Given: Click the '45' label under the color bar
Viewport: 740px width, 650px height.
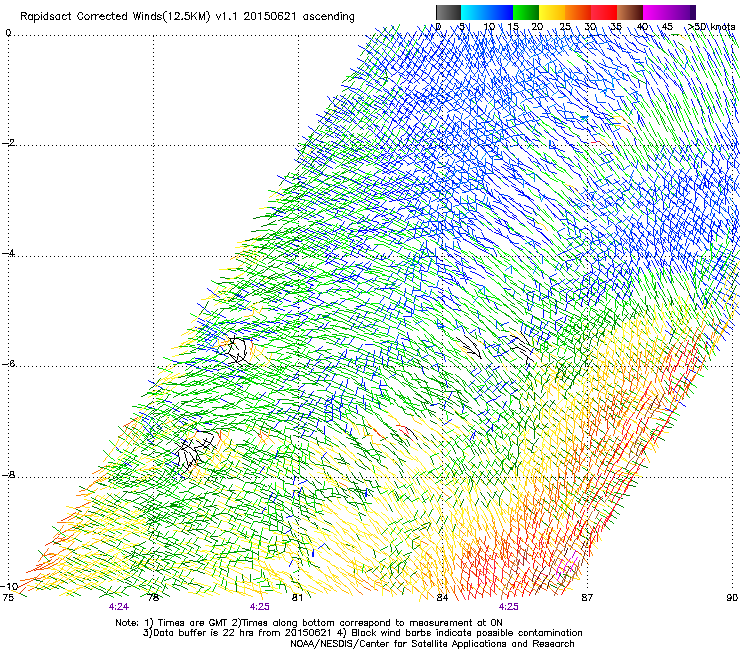Looking at the screenshot, I should coord(667,27).
